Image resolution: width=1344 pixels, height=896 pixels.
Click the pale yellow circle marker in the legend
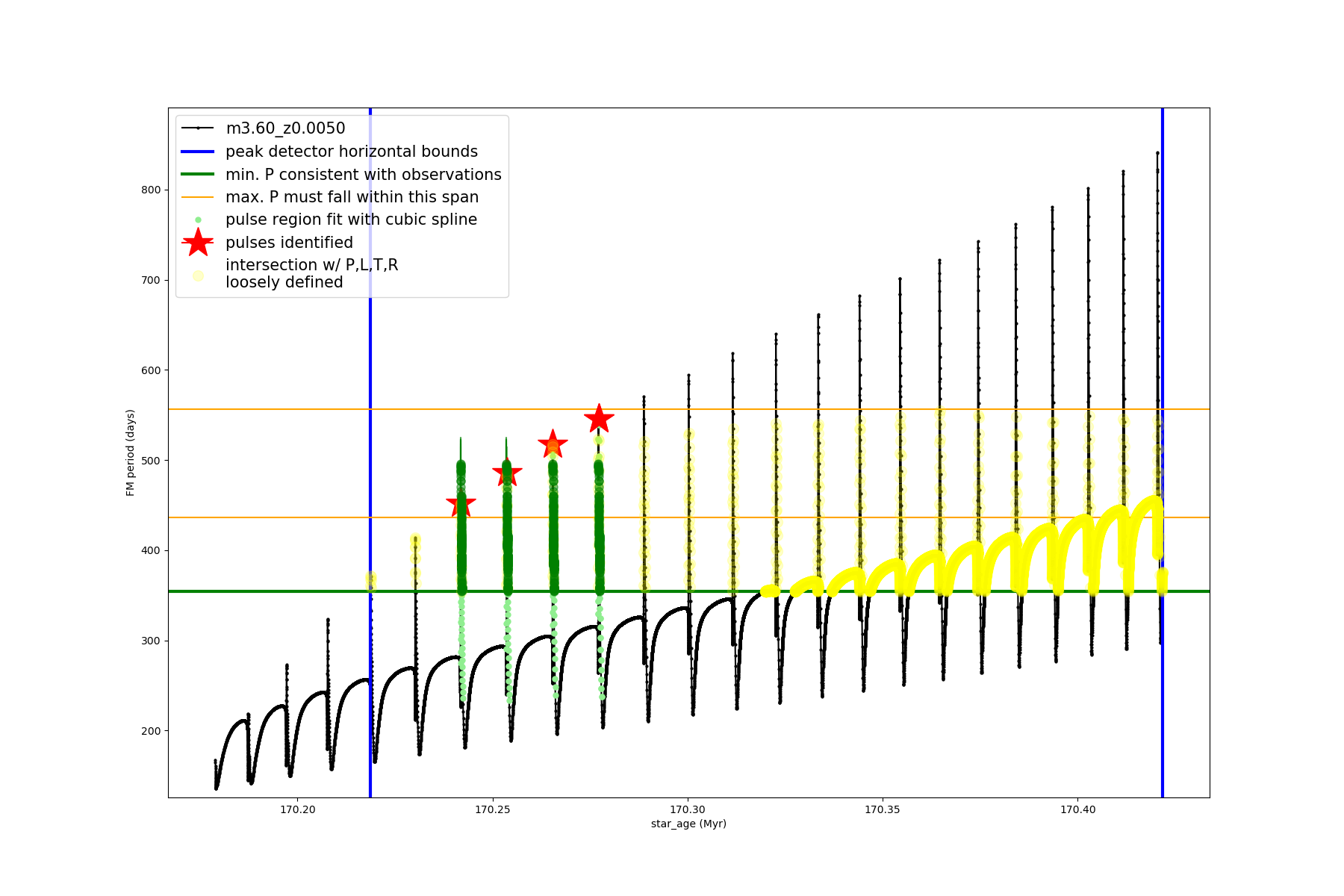(198, 276)
